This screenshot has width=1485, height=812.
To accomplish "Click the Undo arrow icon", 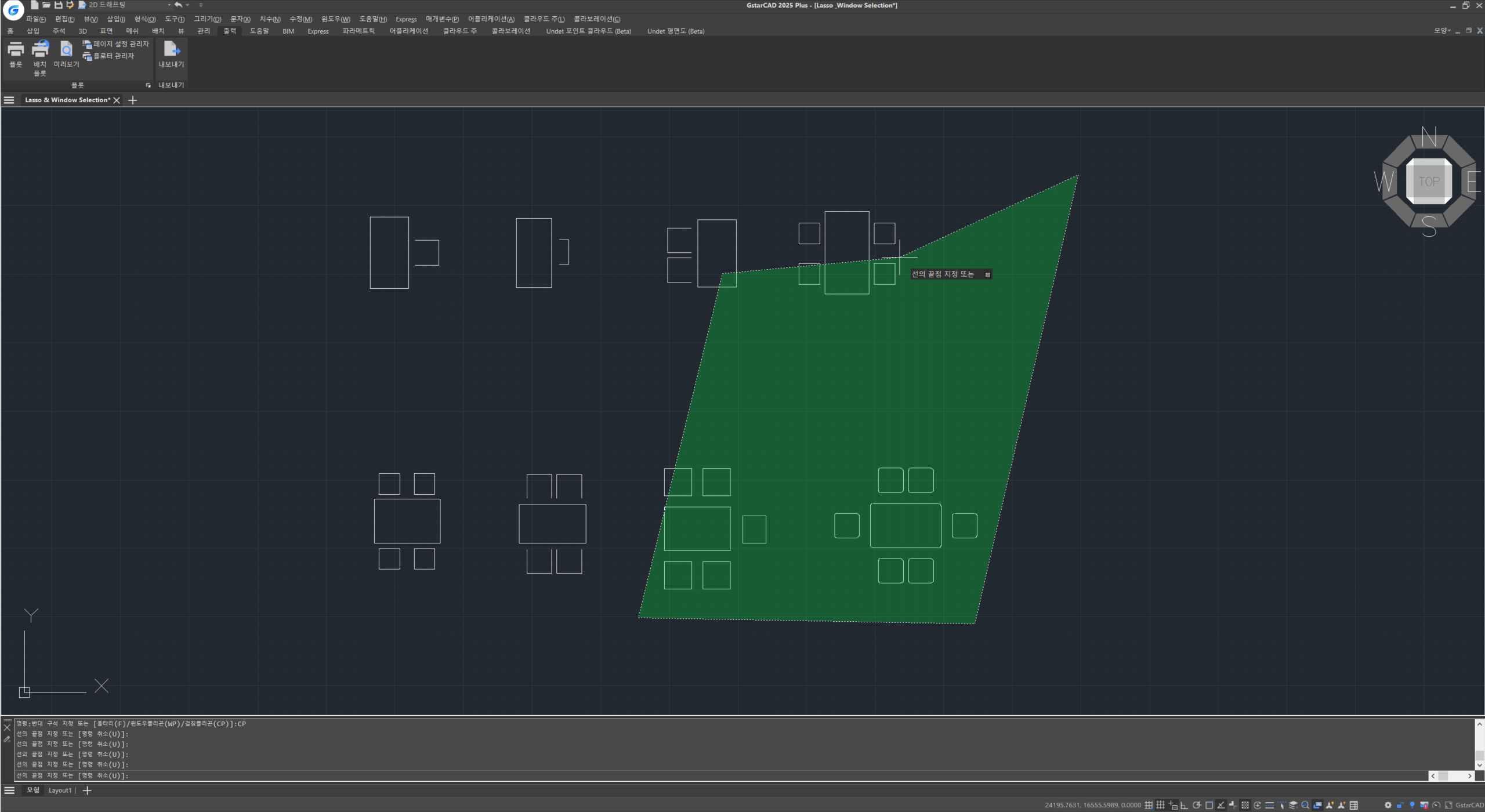I will coord(178,5).
